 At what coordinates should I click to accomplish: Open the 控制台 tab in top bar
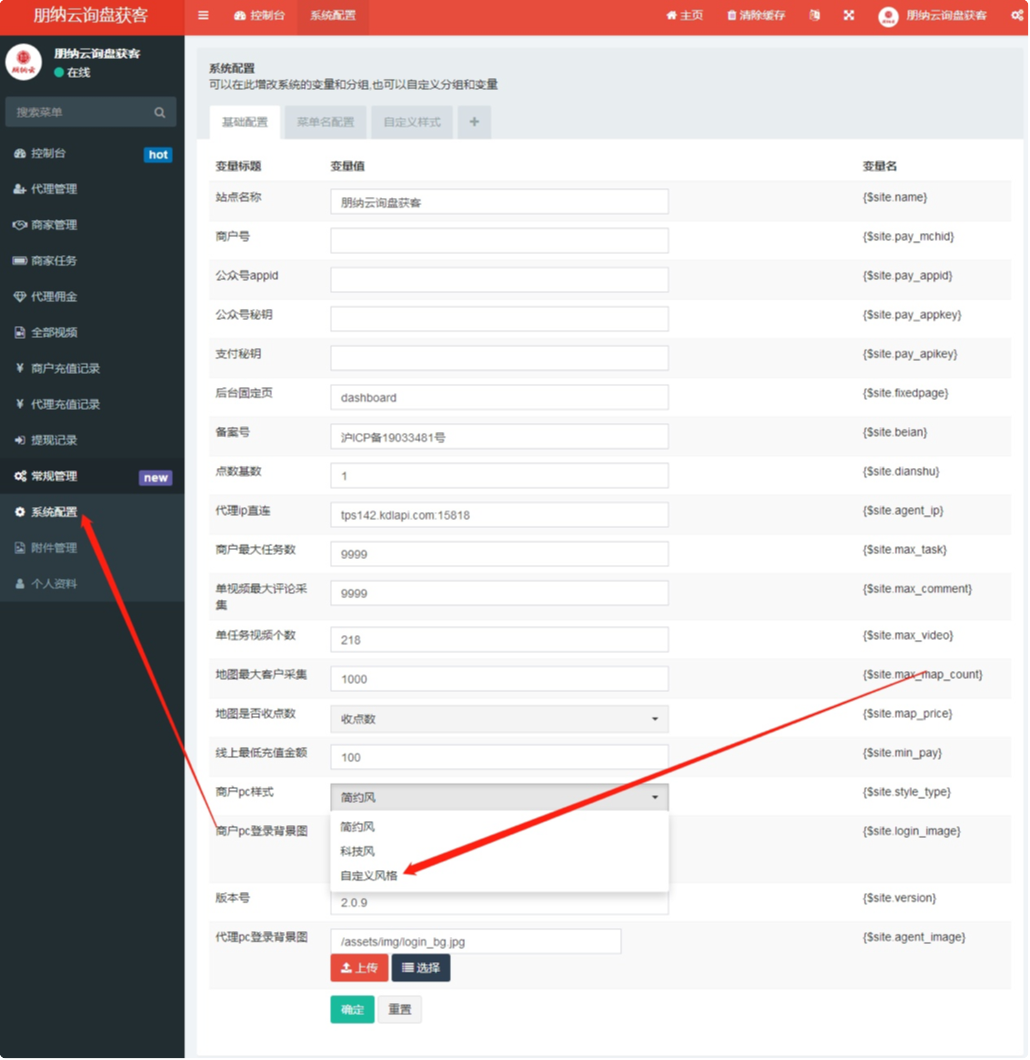click(260, 16)
